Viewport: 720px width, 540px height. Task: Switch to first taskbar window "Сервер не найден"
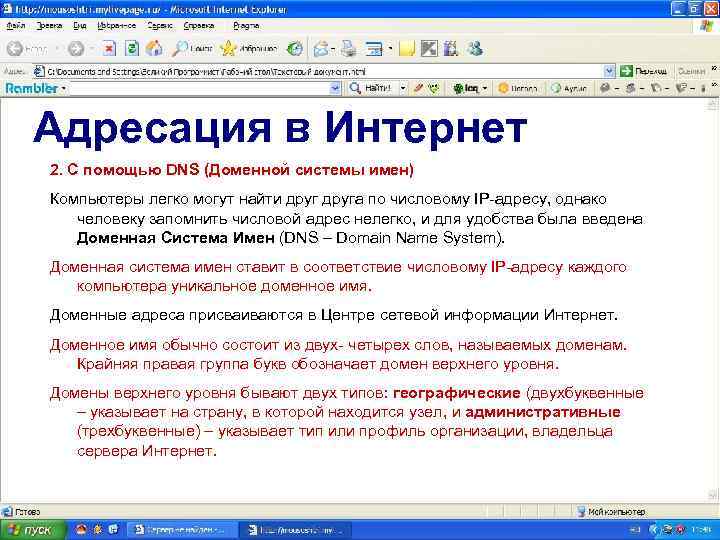pos(181,530)
